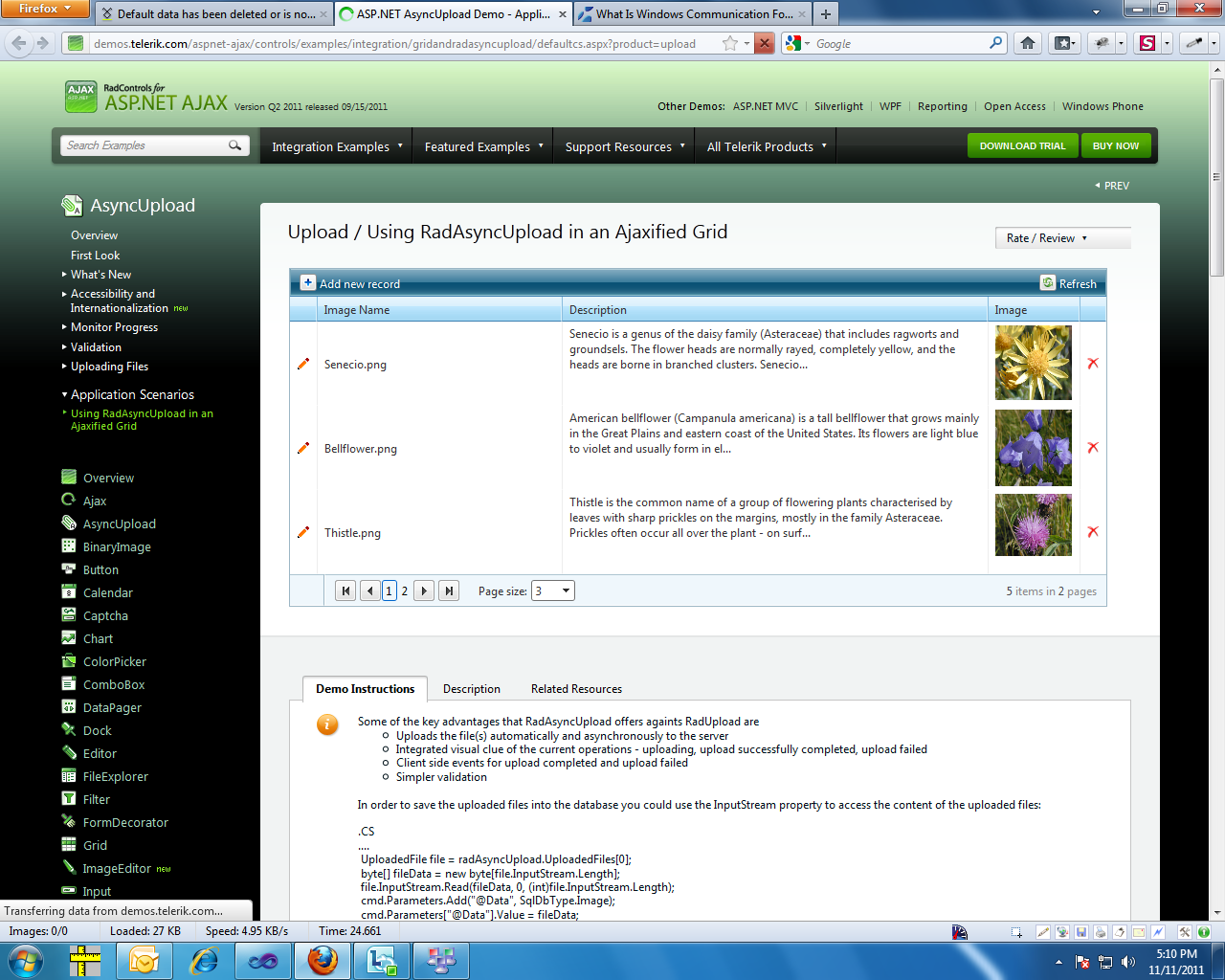
Task: Open the Calendar control demo
Action: click(107, 592)
